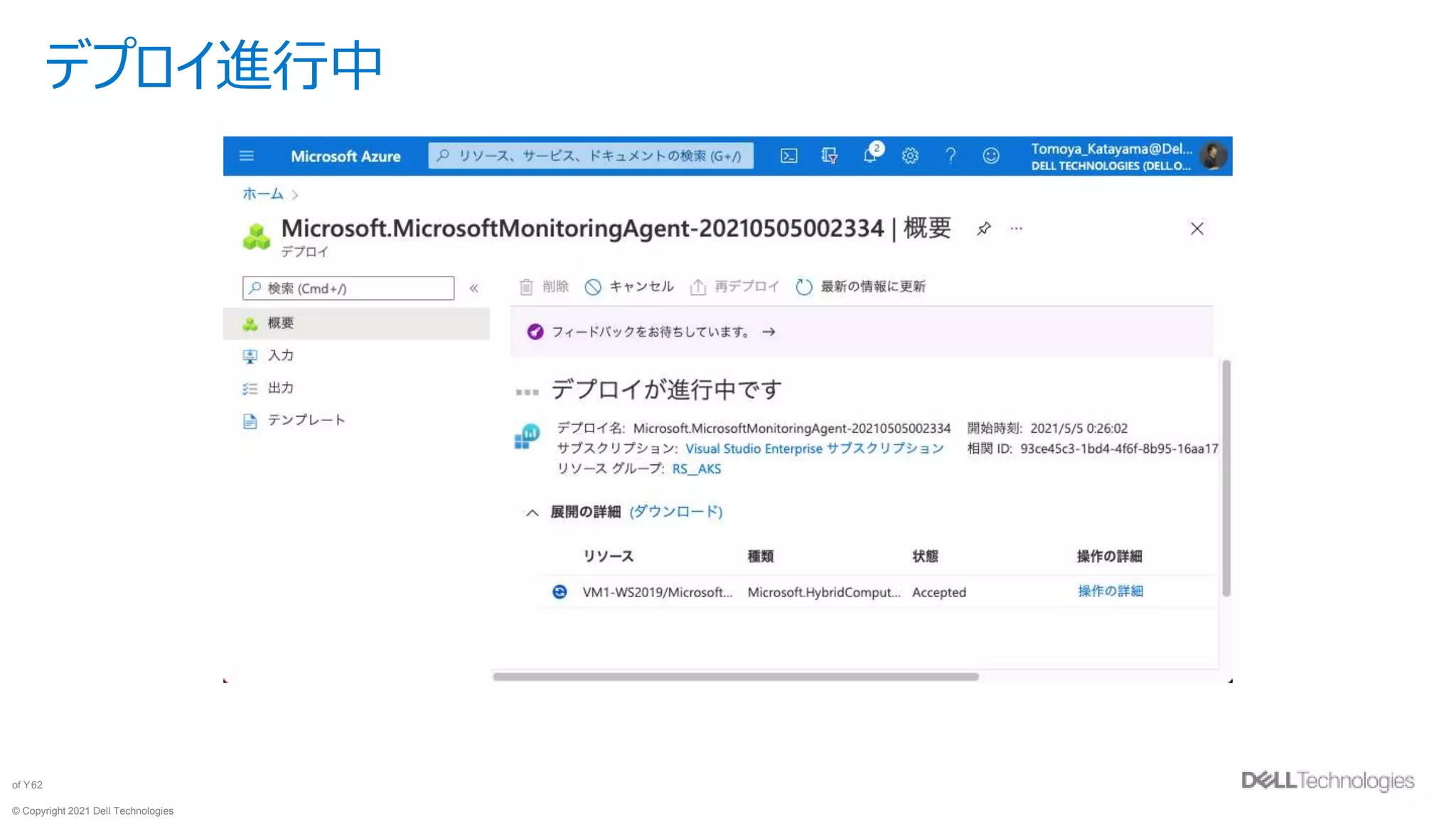Open the notifications bell icon

click(870, 155)
